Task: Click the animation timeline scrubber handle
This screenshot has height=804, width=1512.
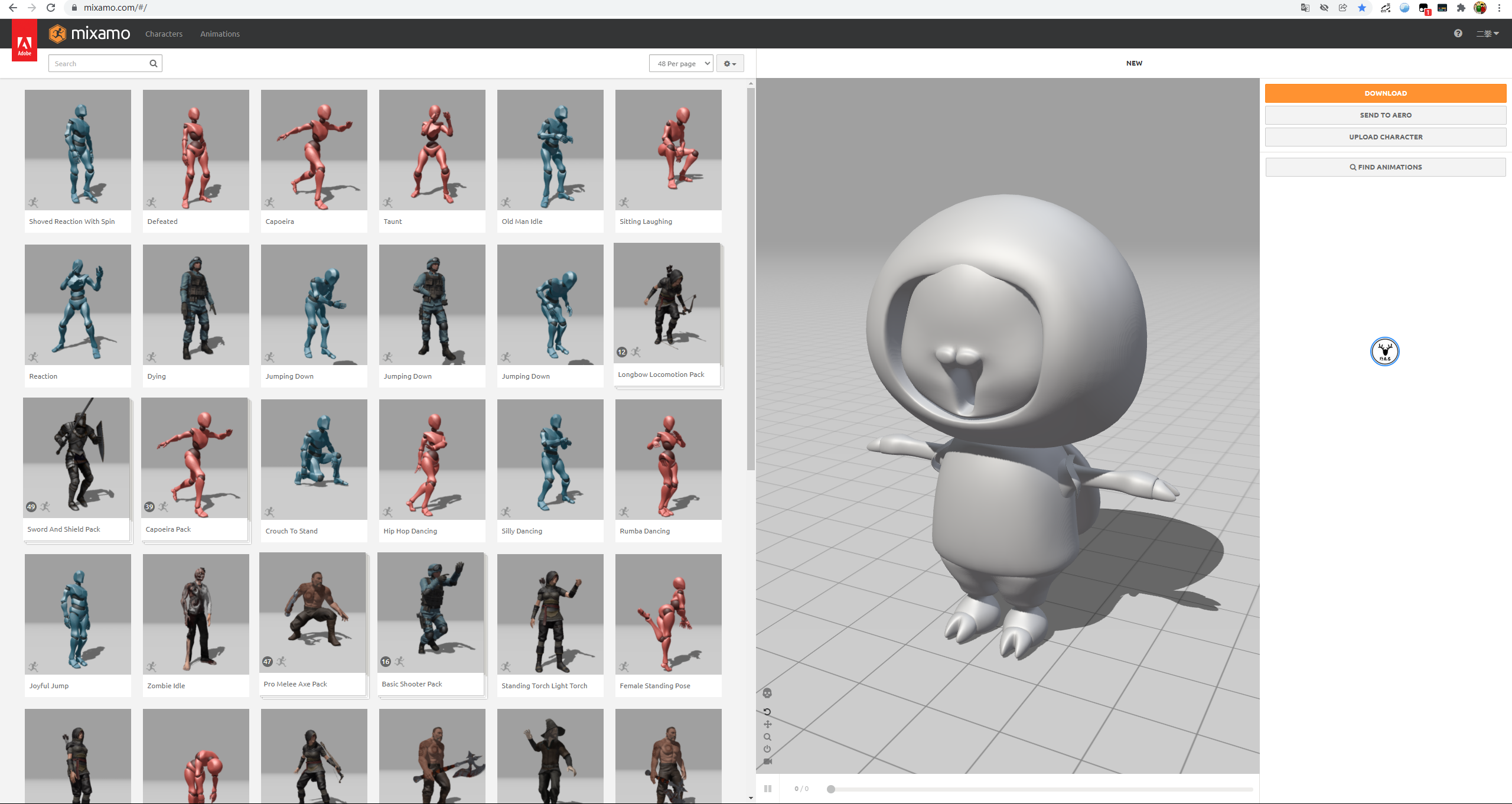Action: click(831, 789)
